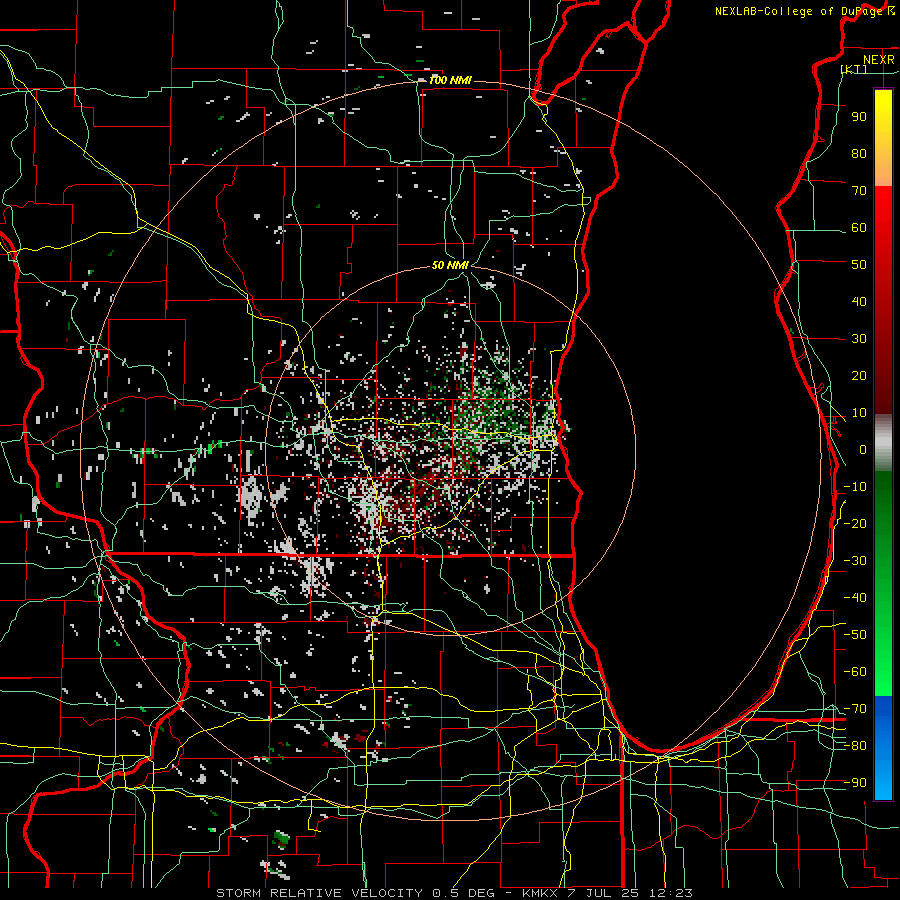The image size is (900, 900).
Task: Click the 50 NMI range ring label
Action: click(x=450, y=265)
